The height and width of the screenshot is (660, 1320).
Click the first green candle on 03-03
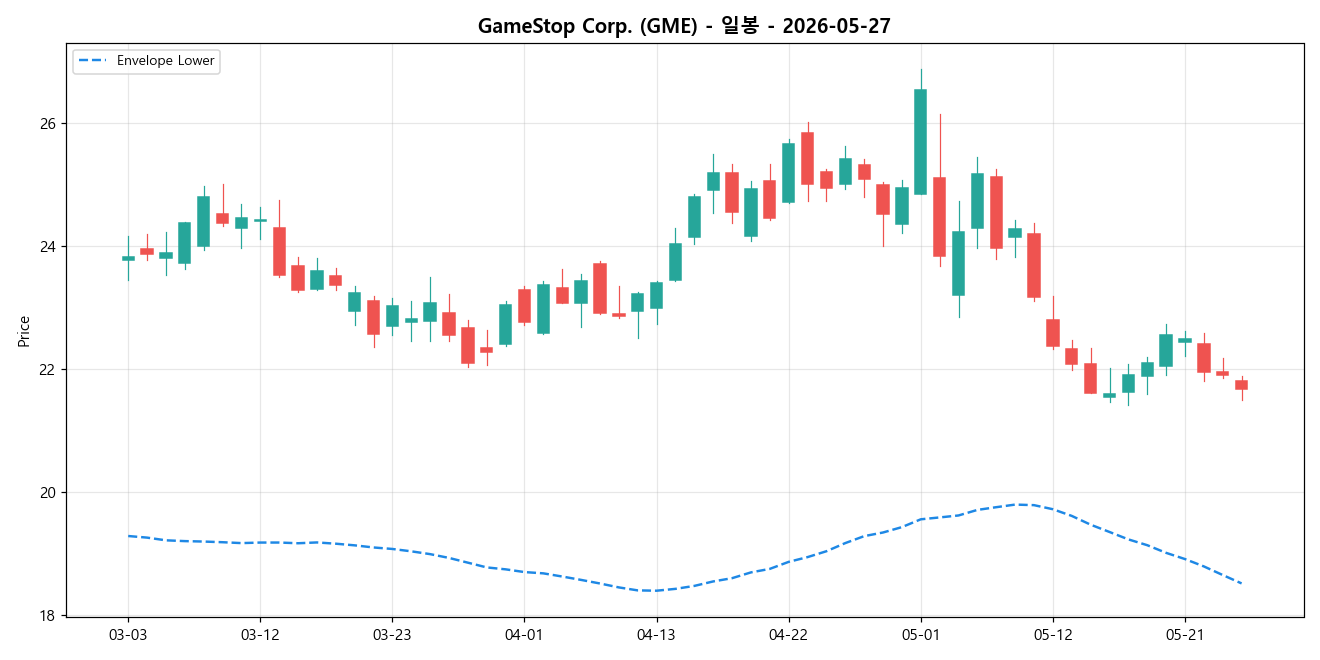point(128,258)
